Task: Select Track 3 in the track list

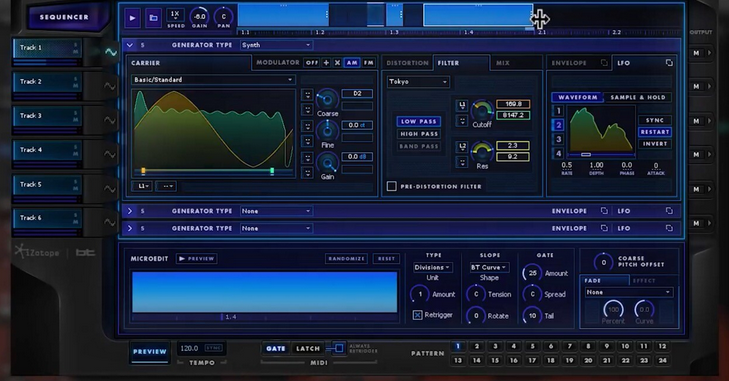Action: point(47,116)
